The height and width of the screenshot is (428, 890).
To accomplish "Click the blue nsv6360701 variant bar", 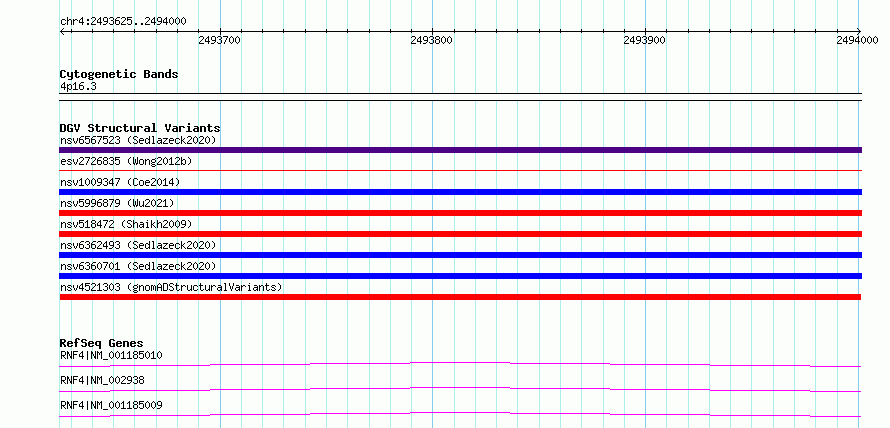I will click(x=460, y=276).
